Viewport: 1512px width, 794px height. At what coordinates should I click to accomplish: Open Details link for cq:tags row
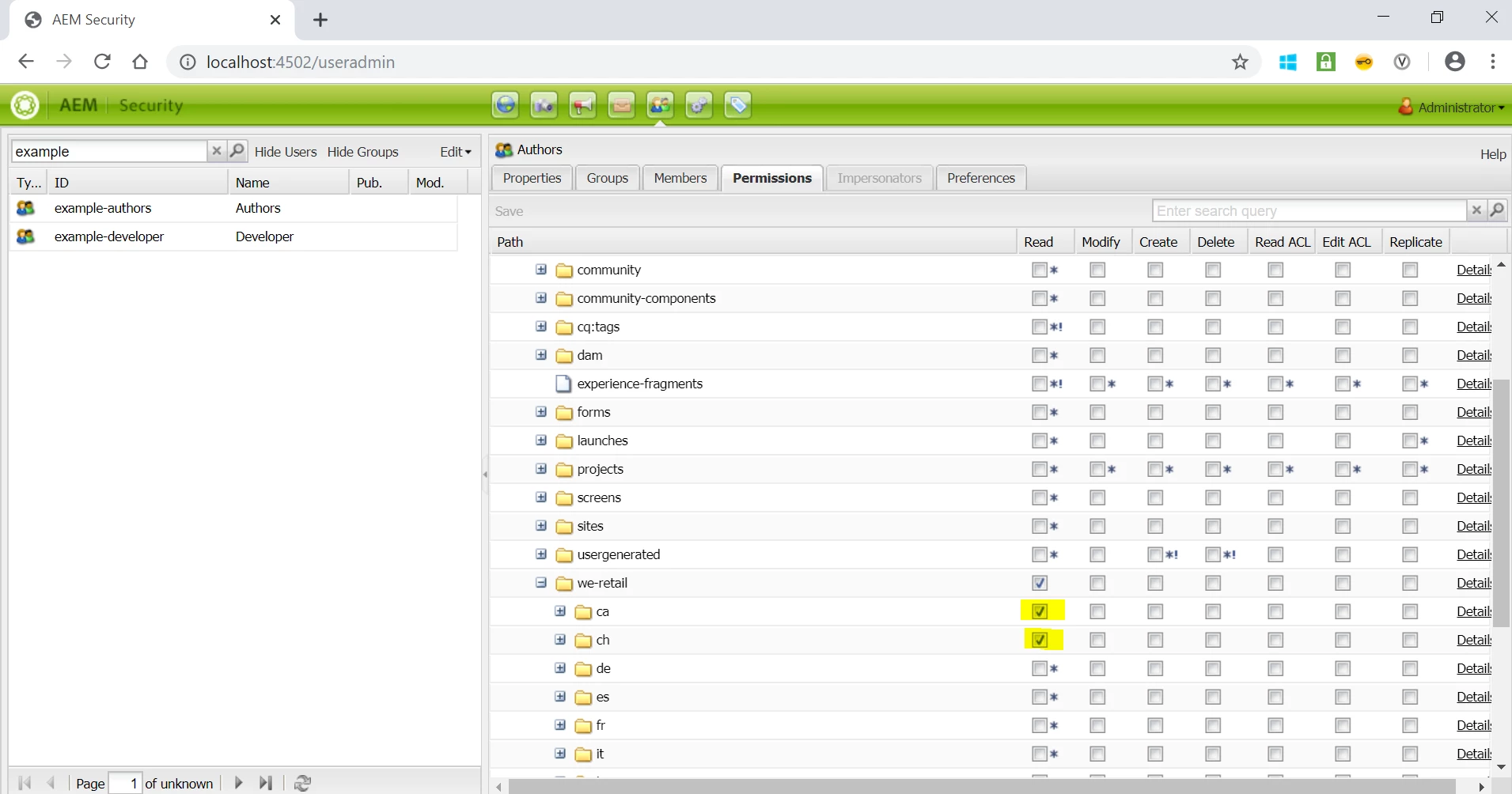pyautogui.click(x=1474, y=327)
